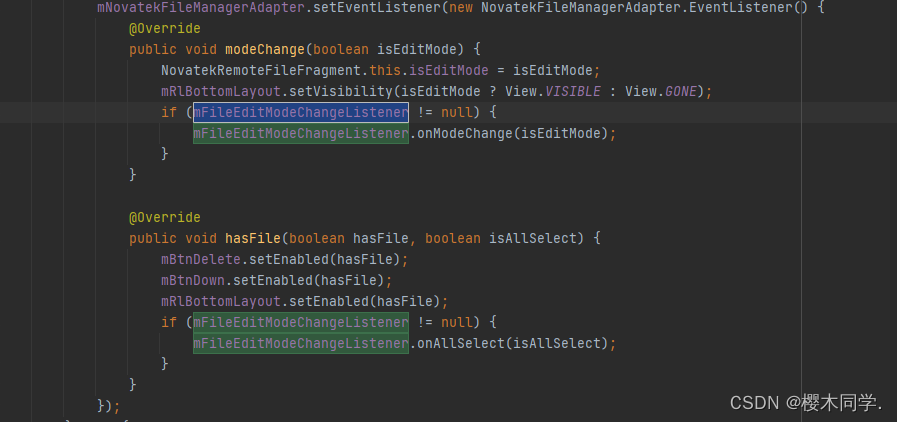Click setEnabled after mRlBottomLayout
The height and width of the screenshot is (422, 897).
(328, 301)
